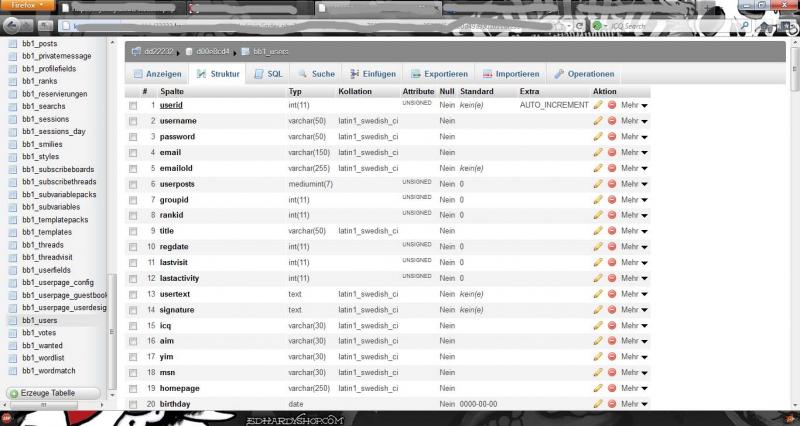Drop the email column with red icon
This screenshot has width=800, height=426.
tap(611, 152)
